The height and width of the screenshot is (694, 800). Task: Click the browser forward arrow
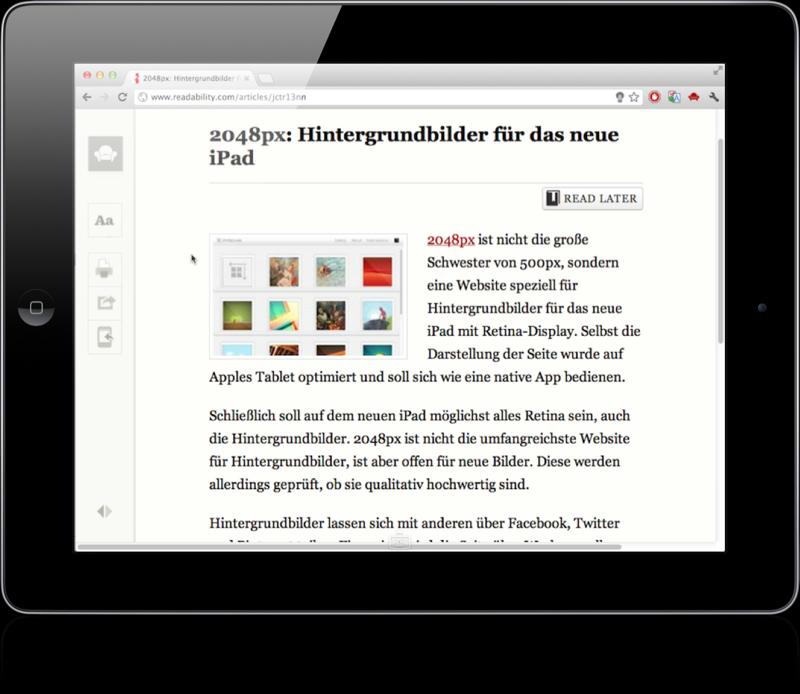coord(105,97)
